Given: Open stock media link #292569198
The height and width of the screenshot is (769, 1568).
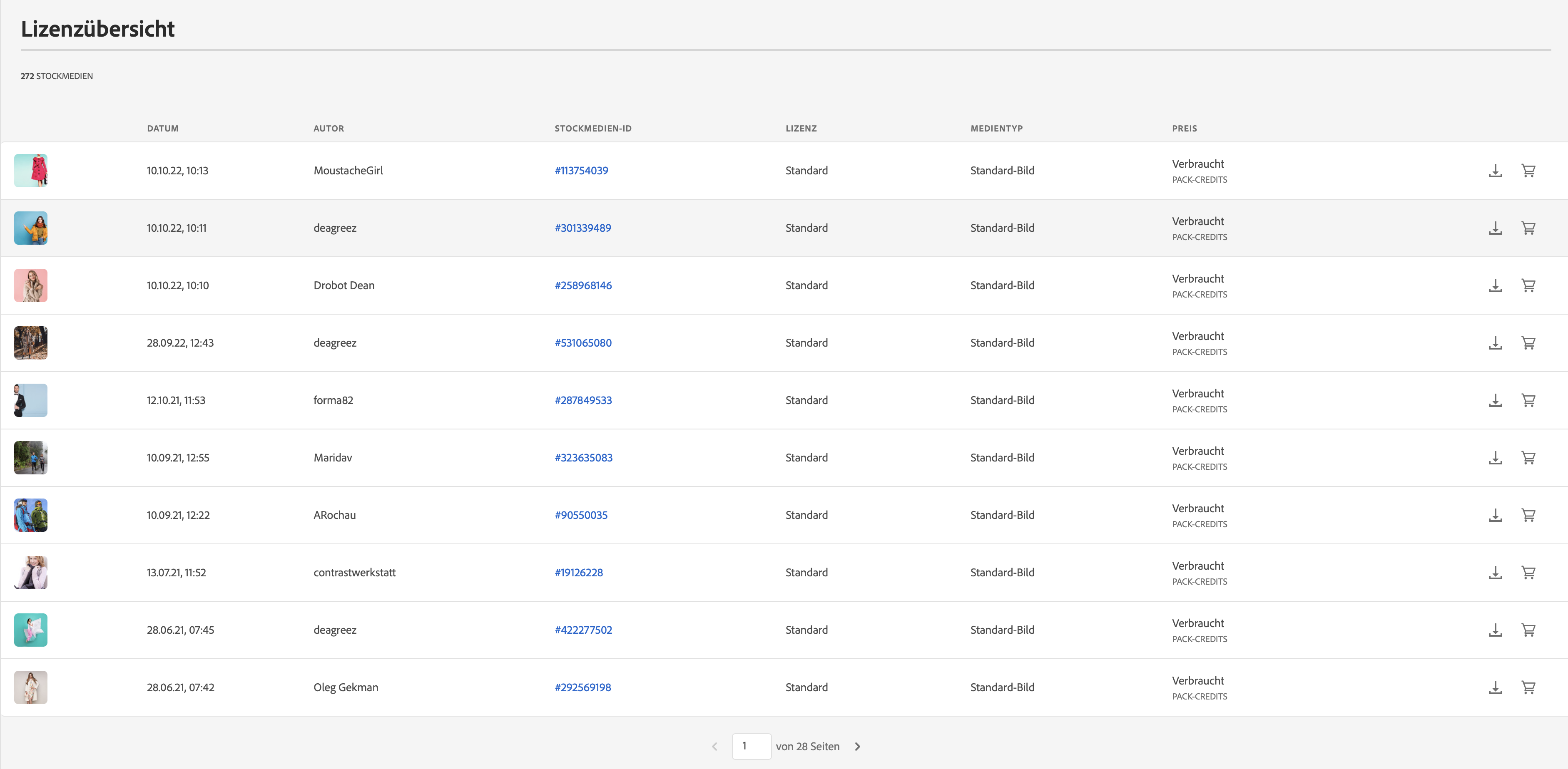Looking at the screenshot, I should click(582, 687).
